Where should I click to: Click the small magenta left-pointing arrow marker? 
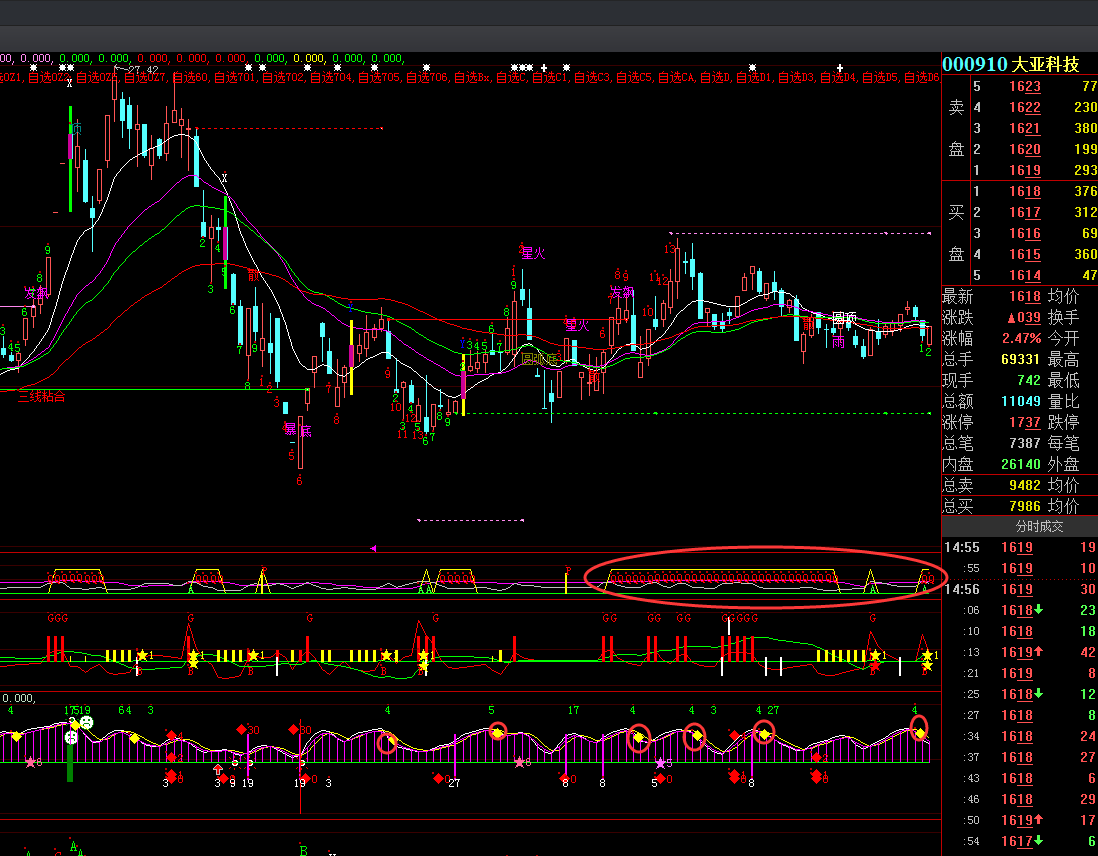click(x=373, y=548)
